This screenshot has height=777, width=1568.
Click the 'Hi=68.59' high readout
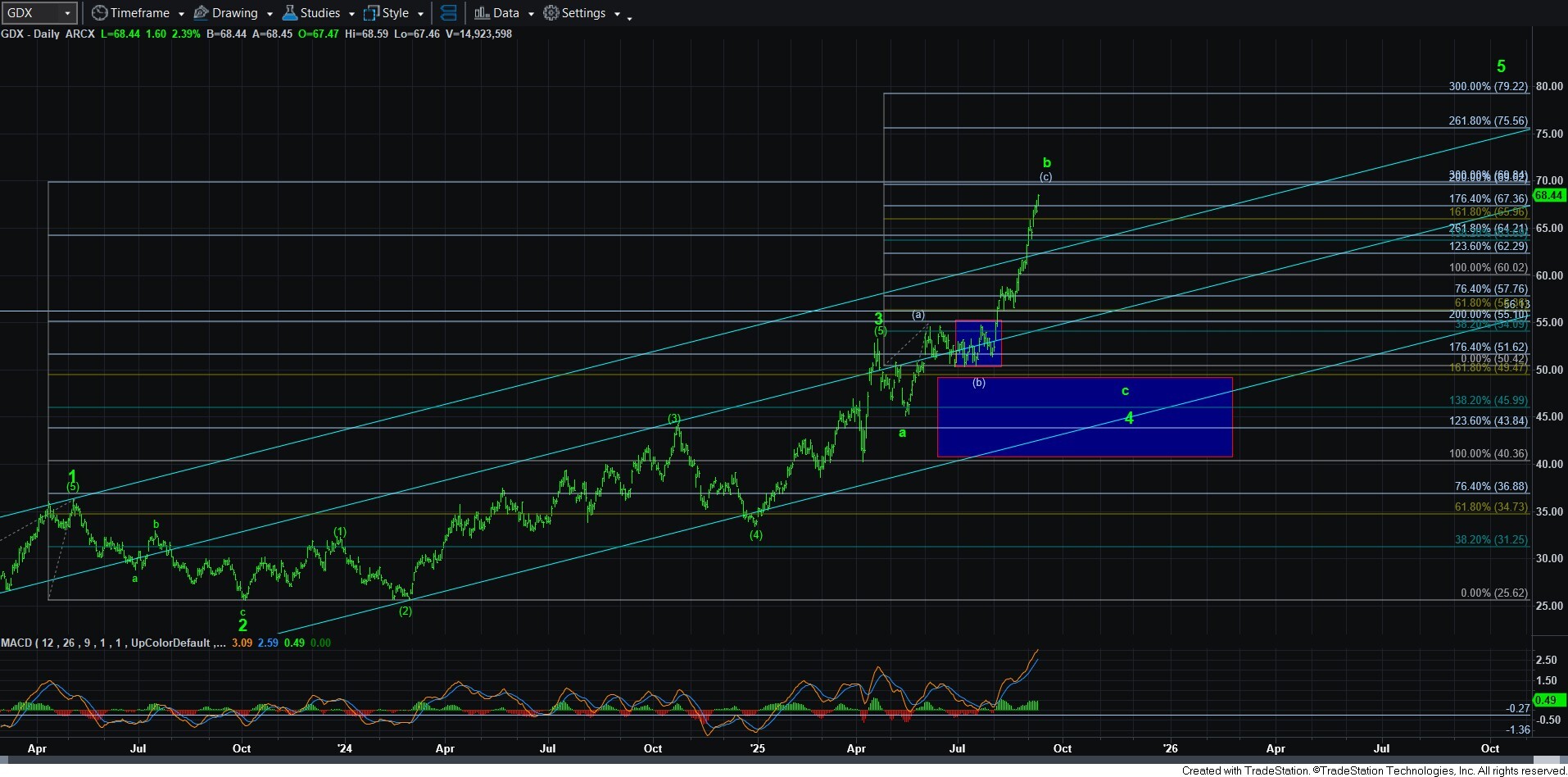[366, 34]
